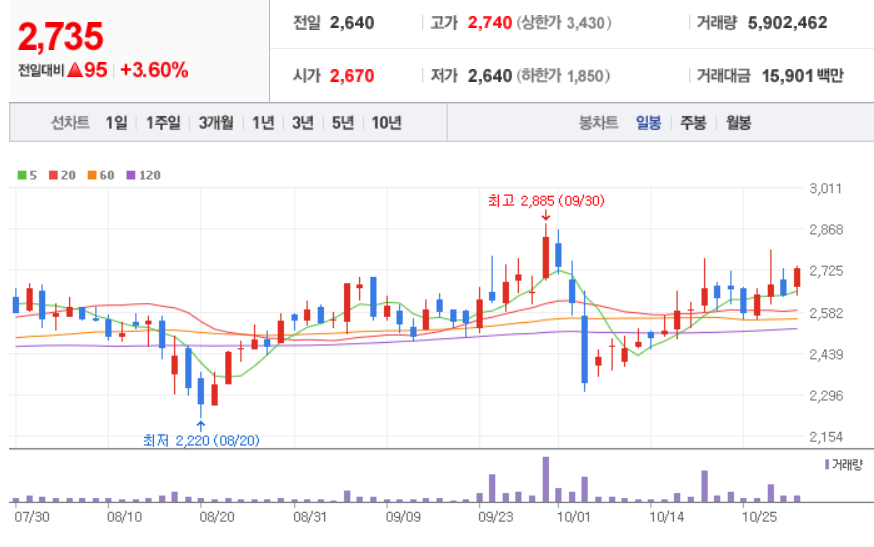Select the 1일 line chart period
874x547 pixels.
116,122
